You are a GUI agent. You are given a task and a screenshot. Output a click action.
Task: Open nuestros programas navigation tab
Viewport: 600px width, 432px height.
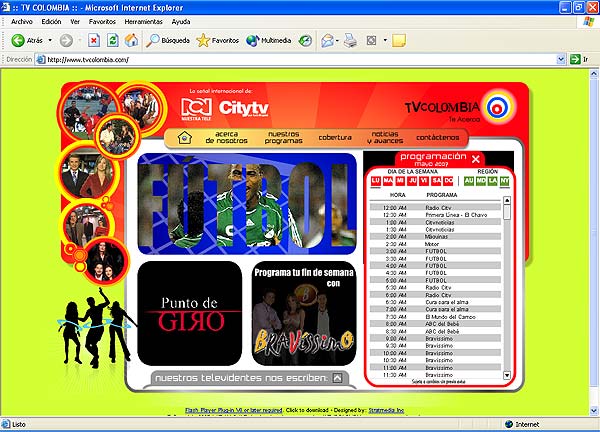(283, 137)
